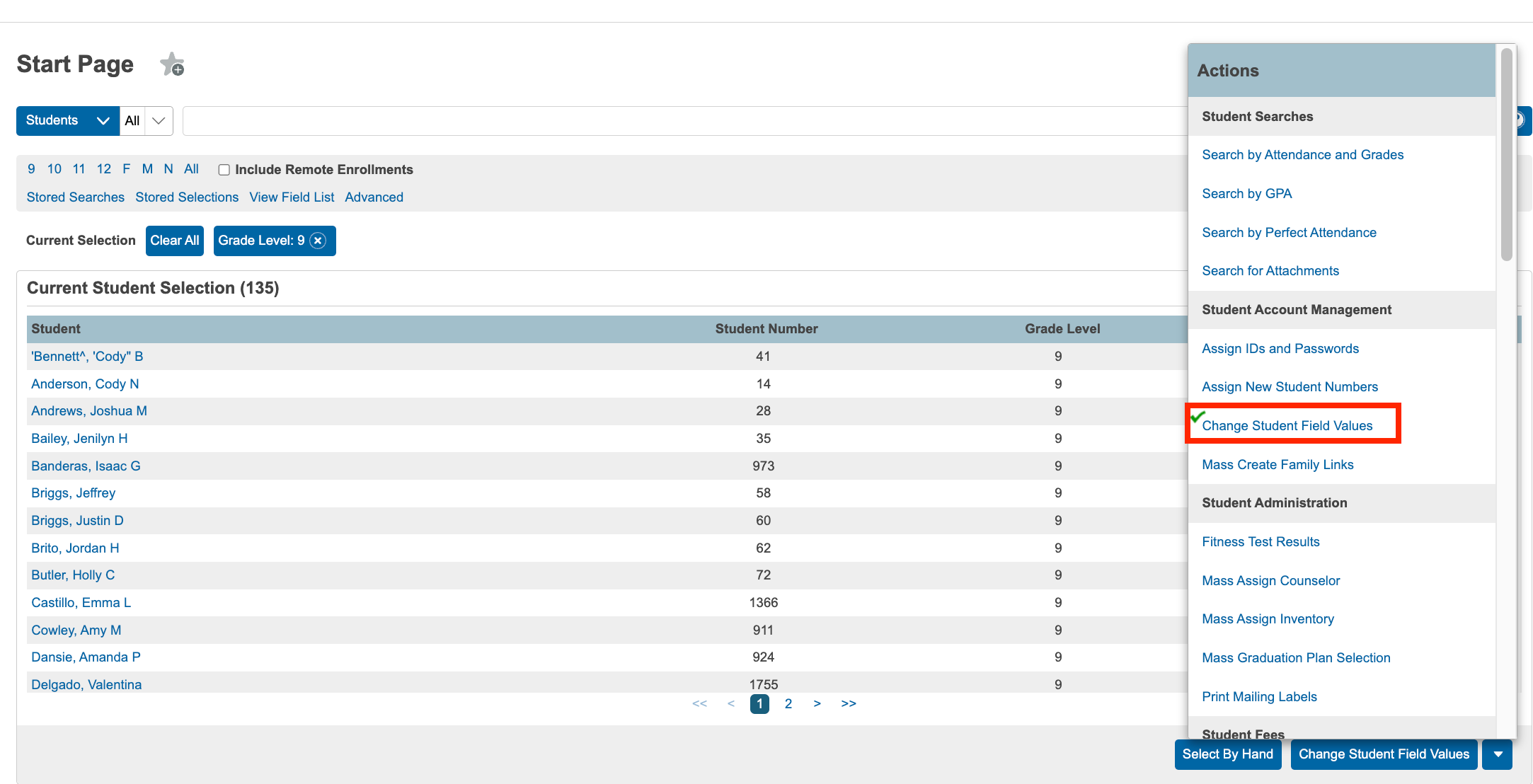
Task: Open Stored Searches
Action: tap(75, 197)
